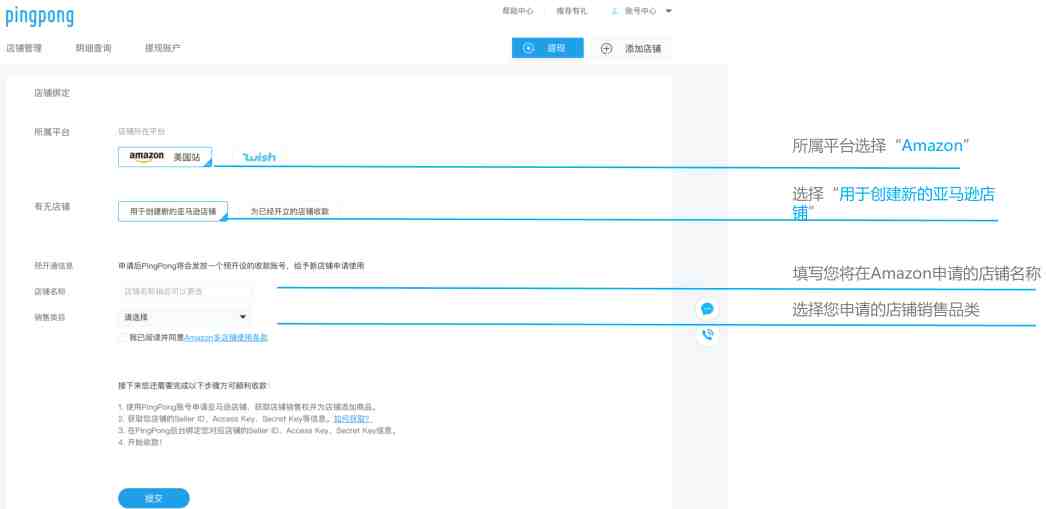Check the 我已阅读并同意 agreement checkbox
This screenshot has width=1046, height=509.
(x=123, y=338)
